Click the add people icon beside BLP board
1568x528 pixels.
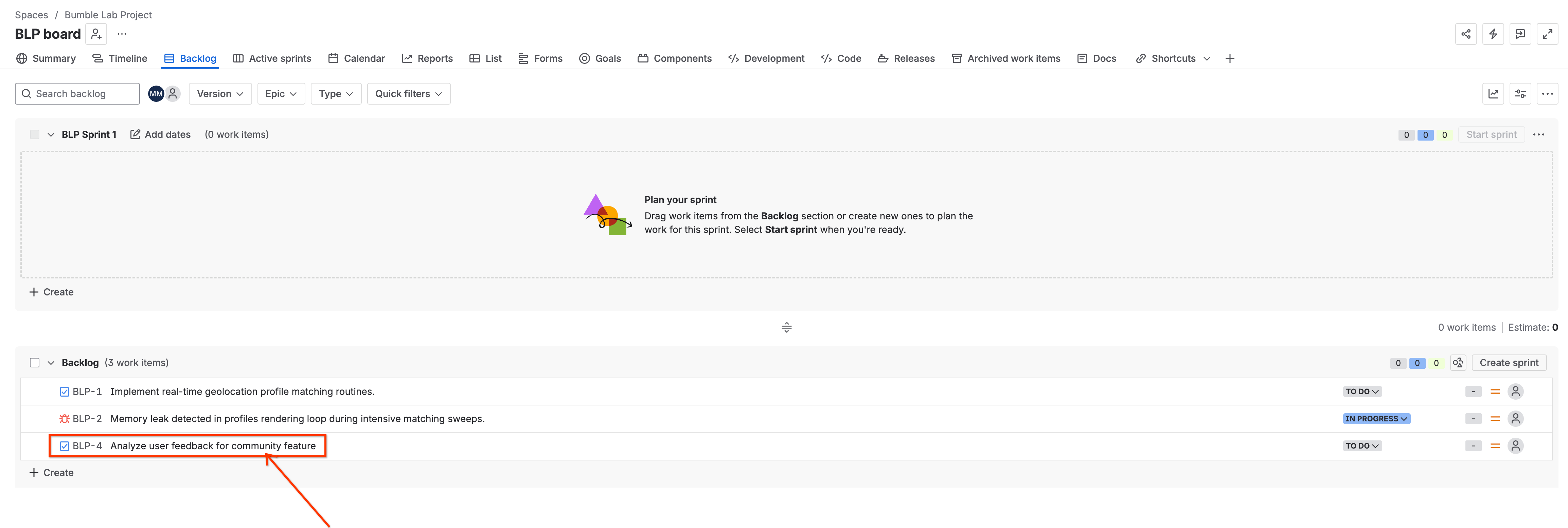(x=96, y=34)
